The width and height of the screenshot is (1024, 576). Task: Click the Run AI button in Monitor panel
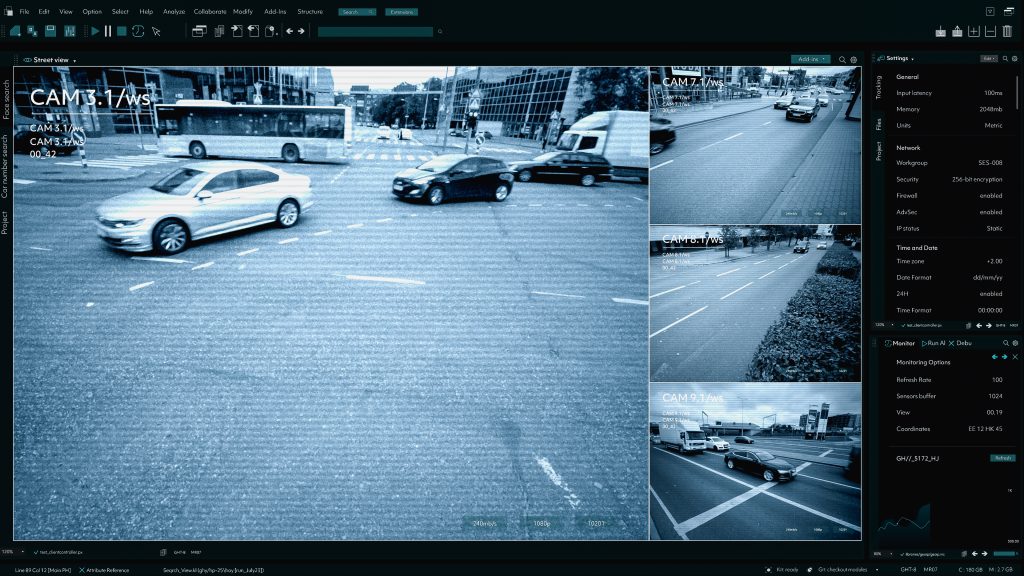coord(931,343)
